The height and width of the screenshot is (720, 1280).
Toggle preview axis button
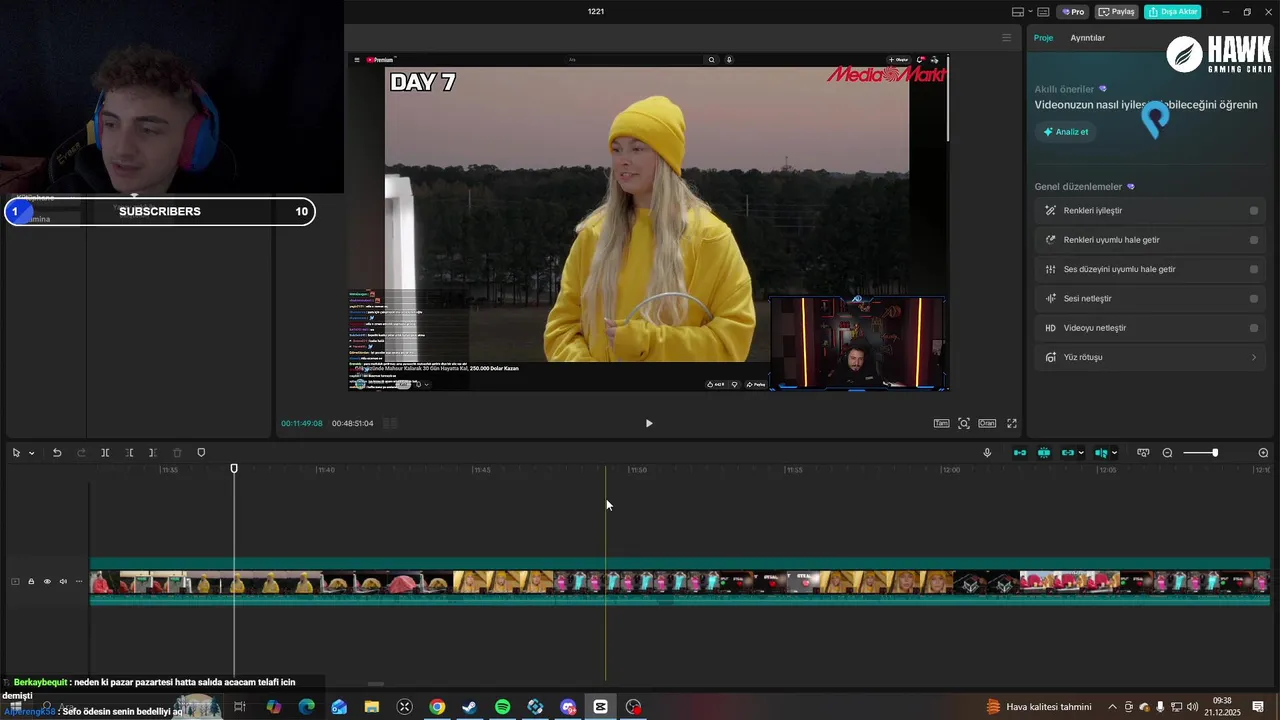coord(1101,453)
